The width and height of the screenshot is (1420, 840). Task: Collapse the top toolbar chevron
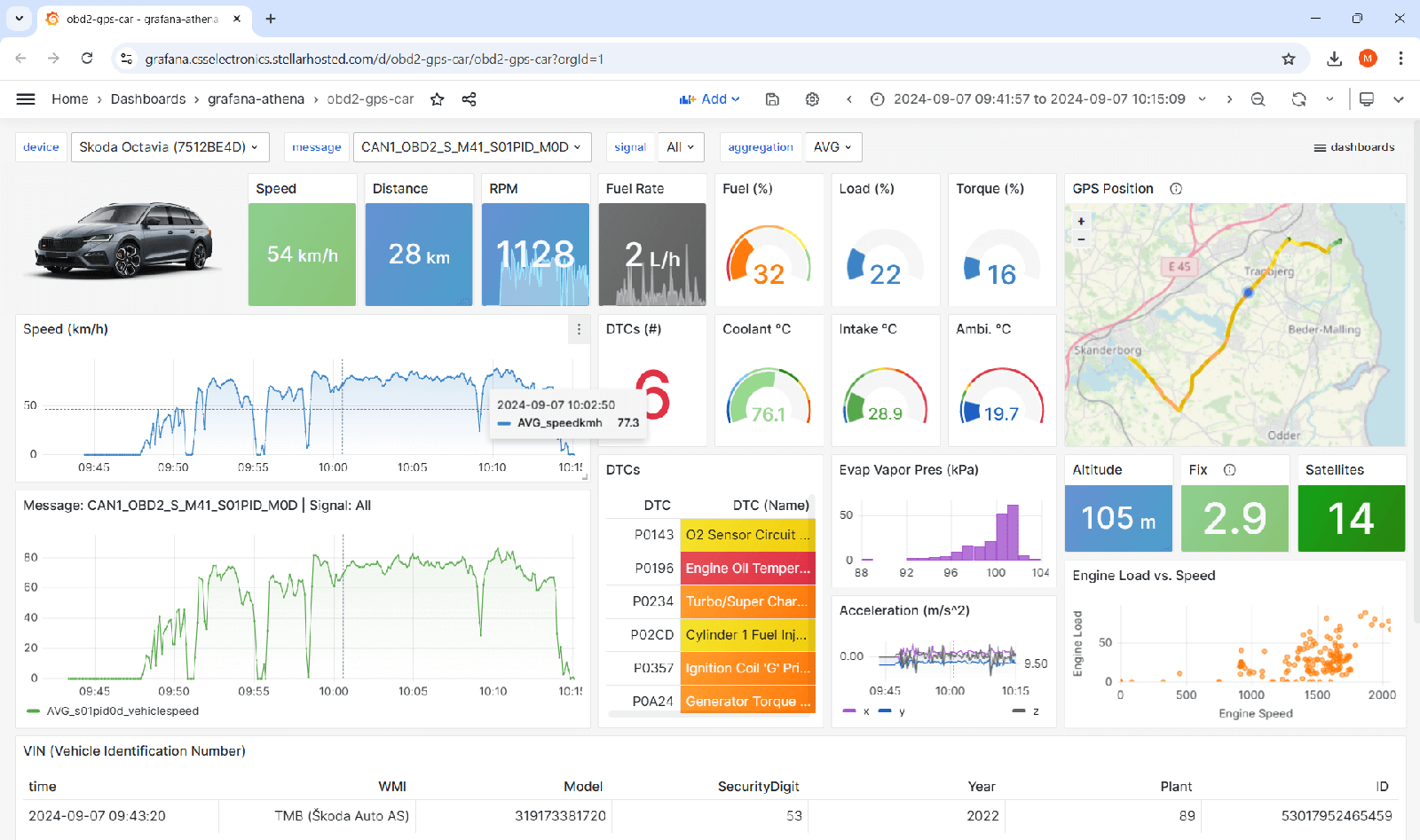[x=1399, y=99]
